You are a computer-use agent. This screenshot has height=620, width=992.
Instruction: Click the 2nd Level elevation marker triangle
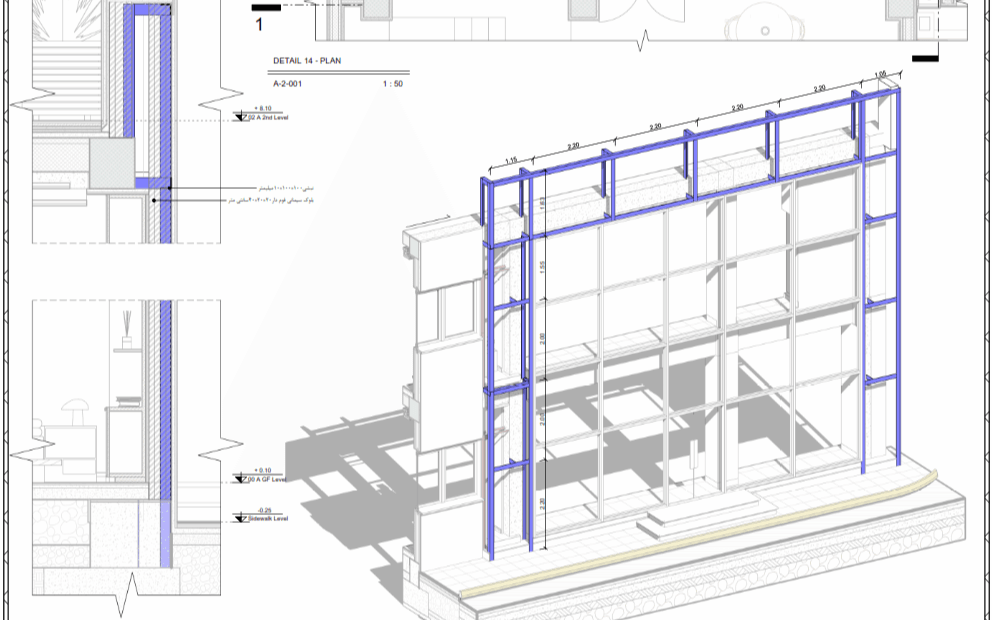click(x=240, y=117)
